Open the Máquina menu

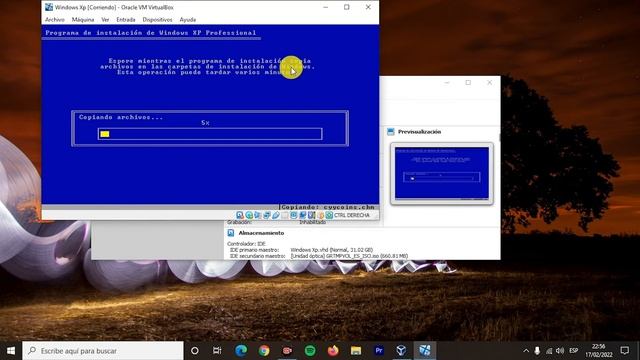coord(83,20)
